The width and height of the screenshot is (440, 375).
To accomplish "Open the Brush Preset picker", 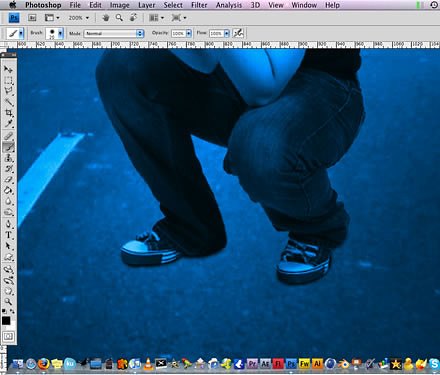I will (x=54, y=33).
